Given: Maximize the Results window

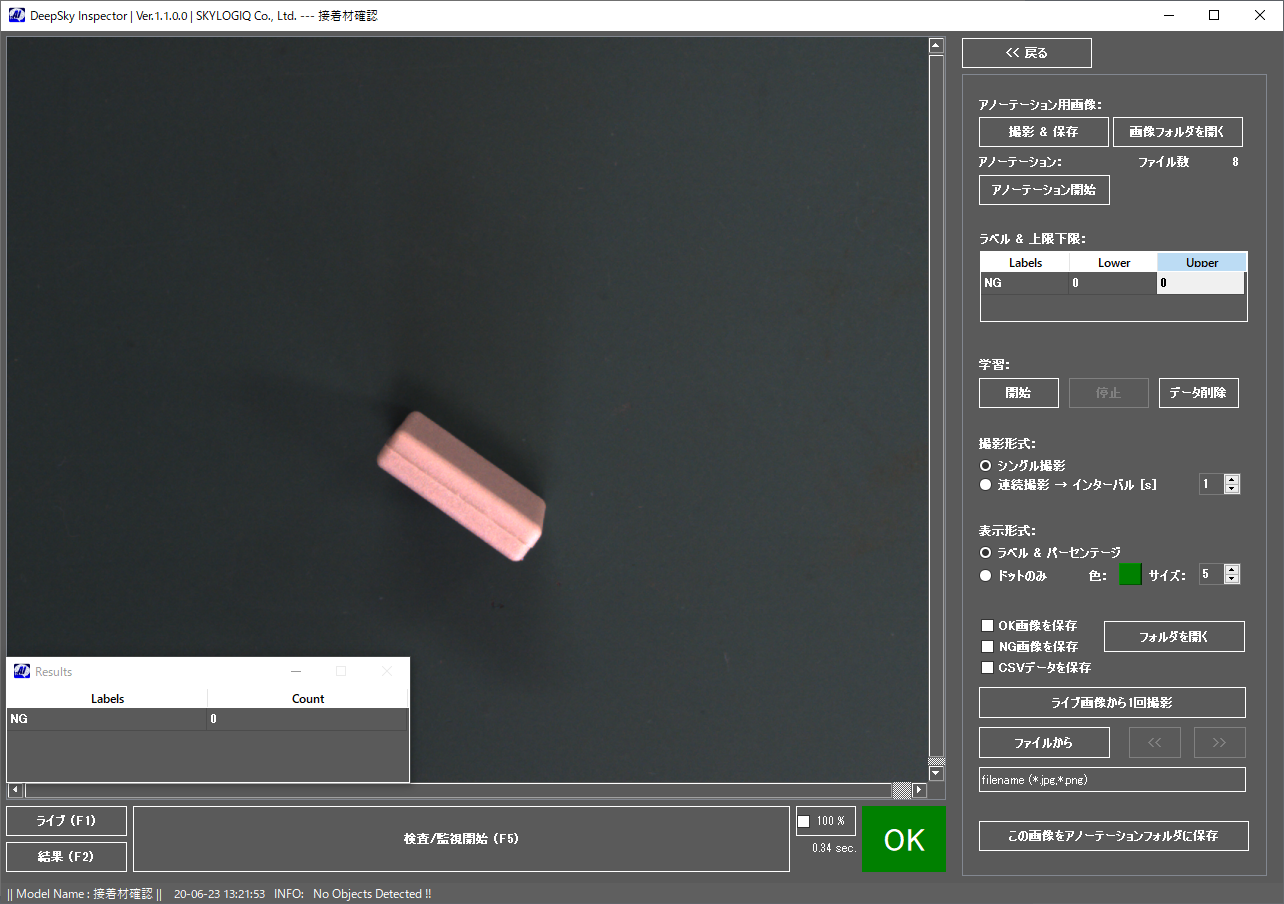Looking at the screenshot, I should pos(341,671).
